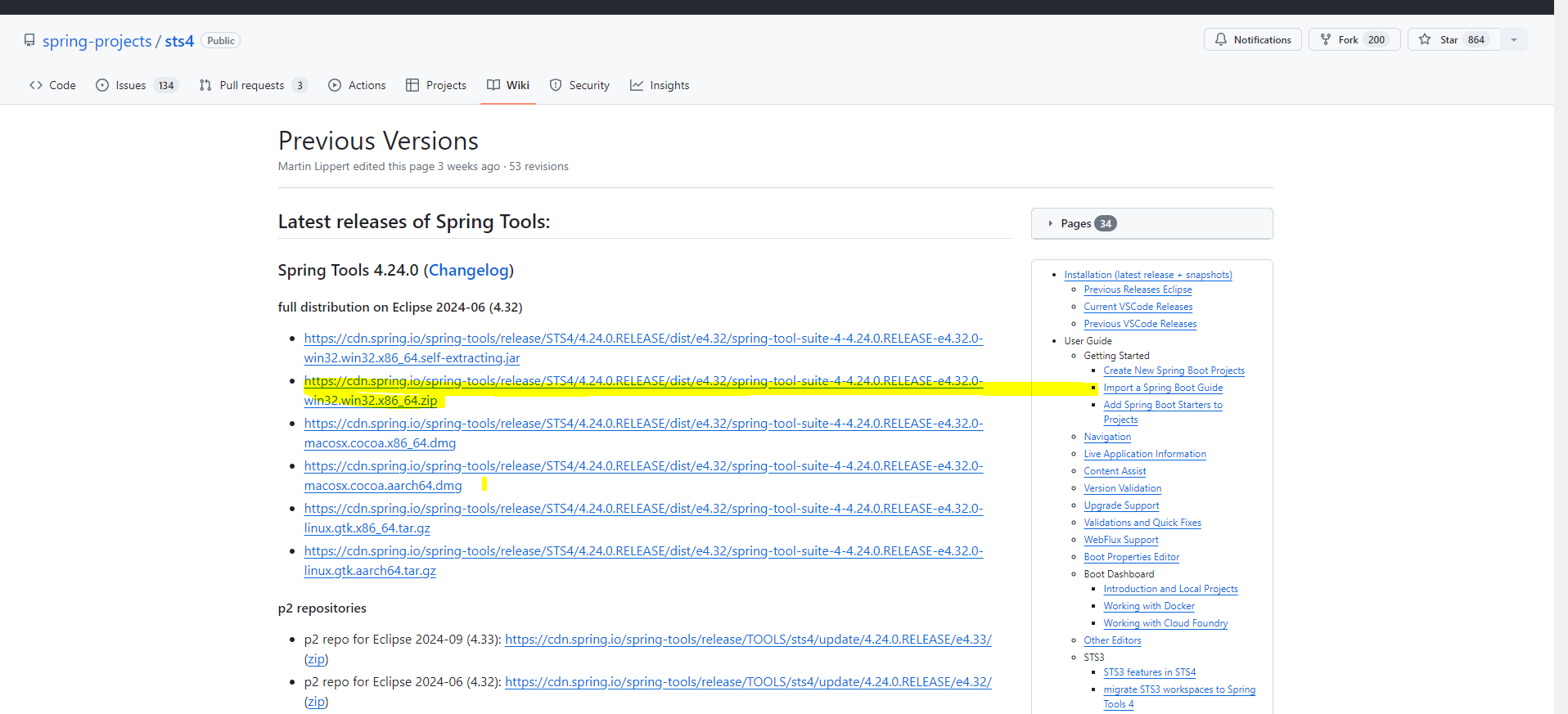1568x714 pixels.
Task: Download the win32.x86_64.zip link
Action: point(643,391)
